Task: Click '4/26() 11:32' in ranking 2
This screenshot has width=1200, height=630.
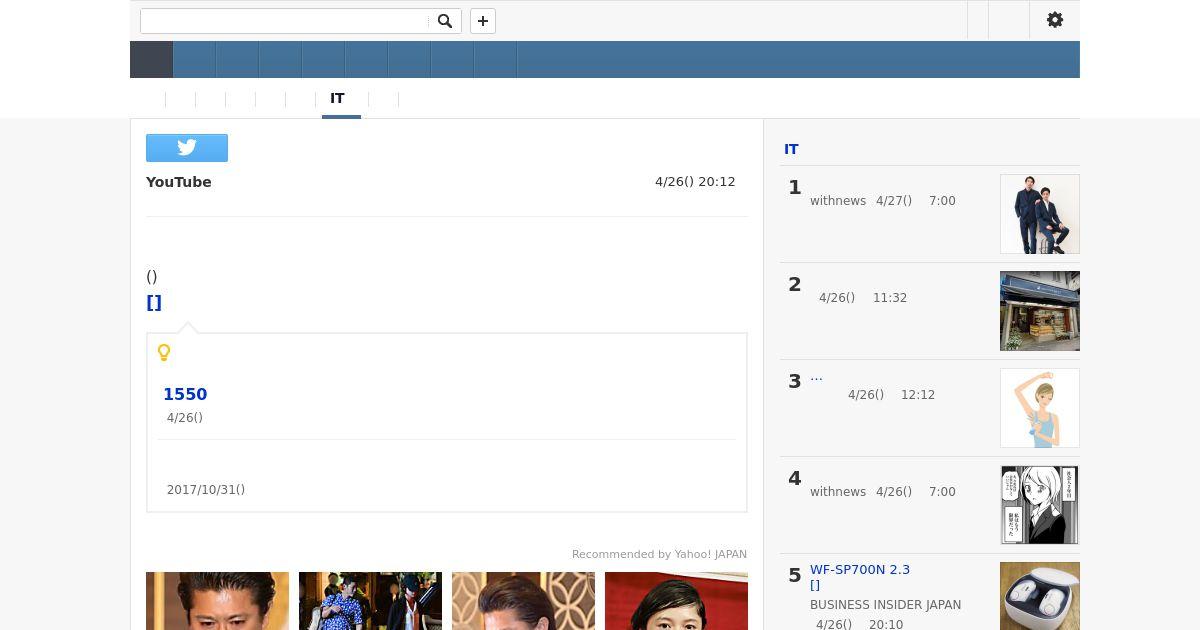Action: click(x=863, y=298)
